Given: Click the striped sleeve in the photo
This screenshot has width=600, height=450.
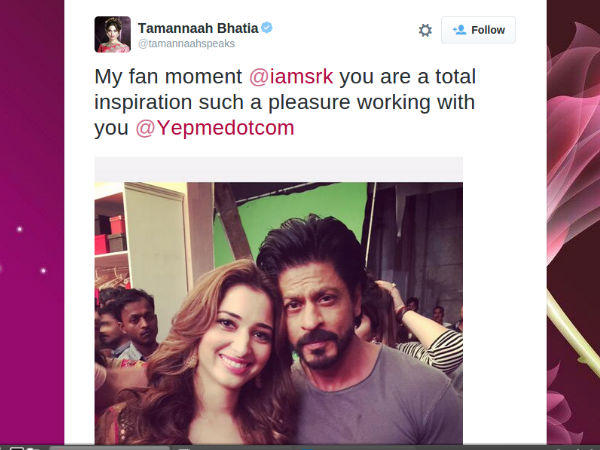Looking at the screenshot, I should tap(440, 350).
